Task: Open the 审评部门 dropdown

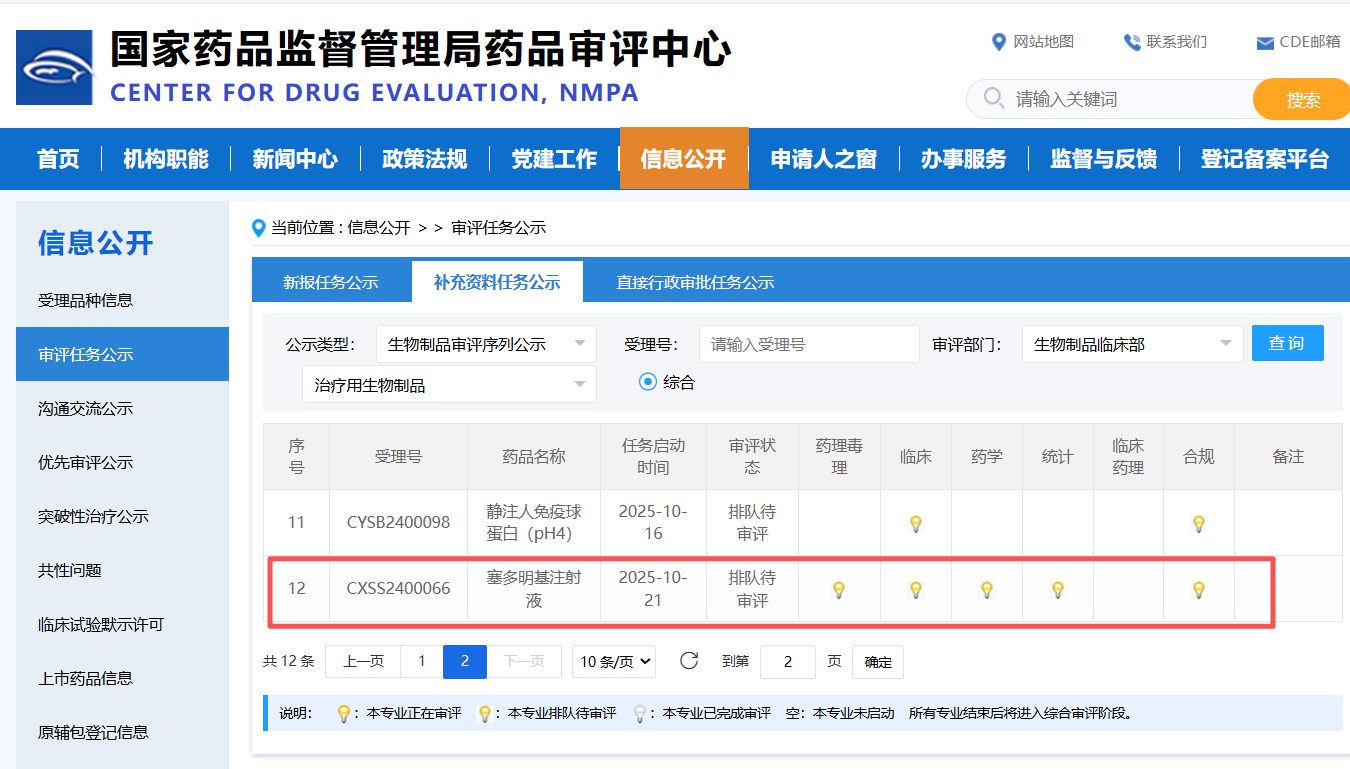Action: click(1132, 344)
